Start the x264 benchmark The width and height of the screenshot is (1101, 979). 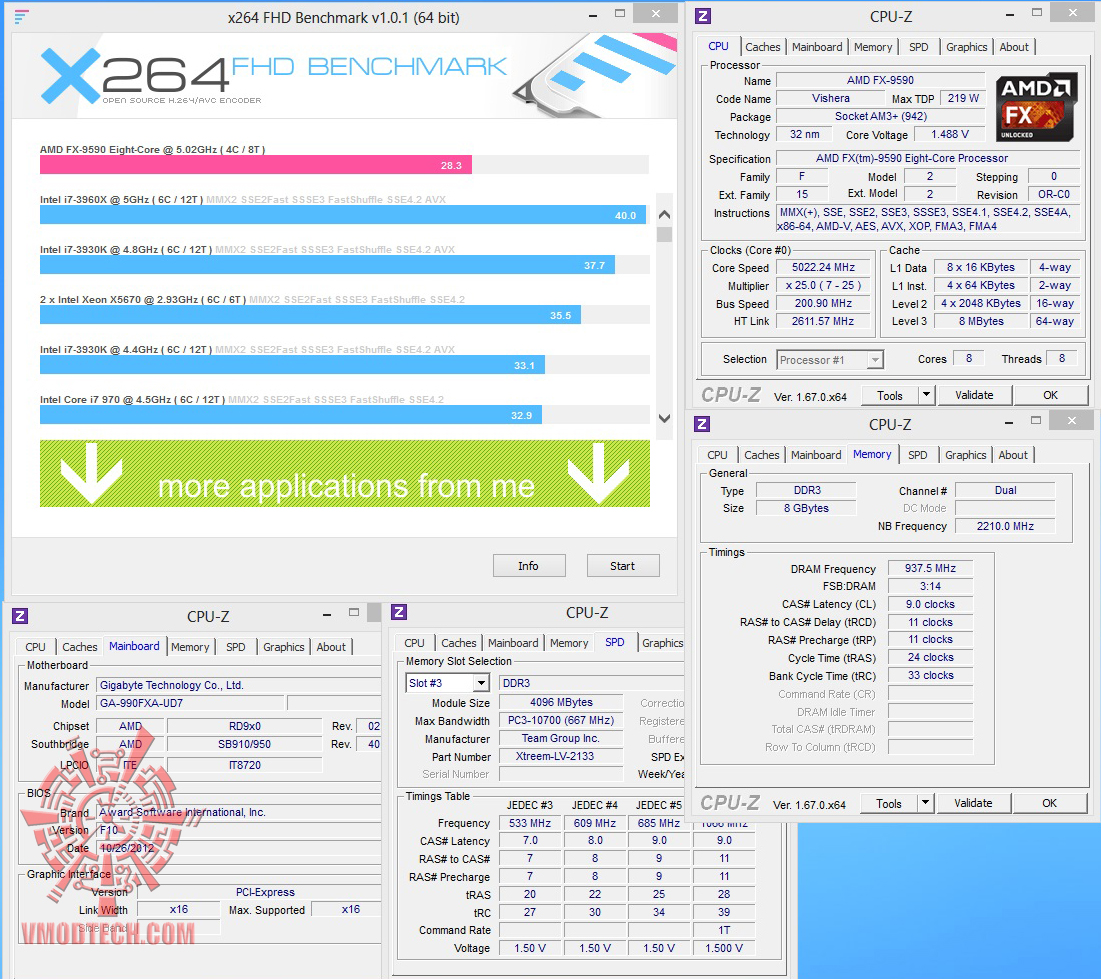622,566
